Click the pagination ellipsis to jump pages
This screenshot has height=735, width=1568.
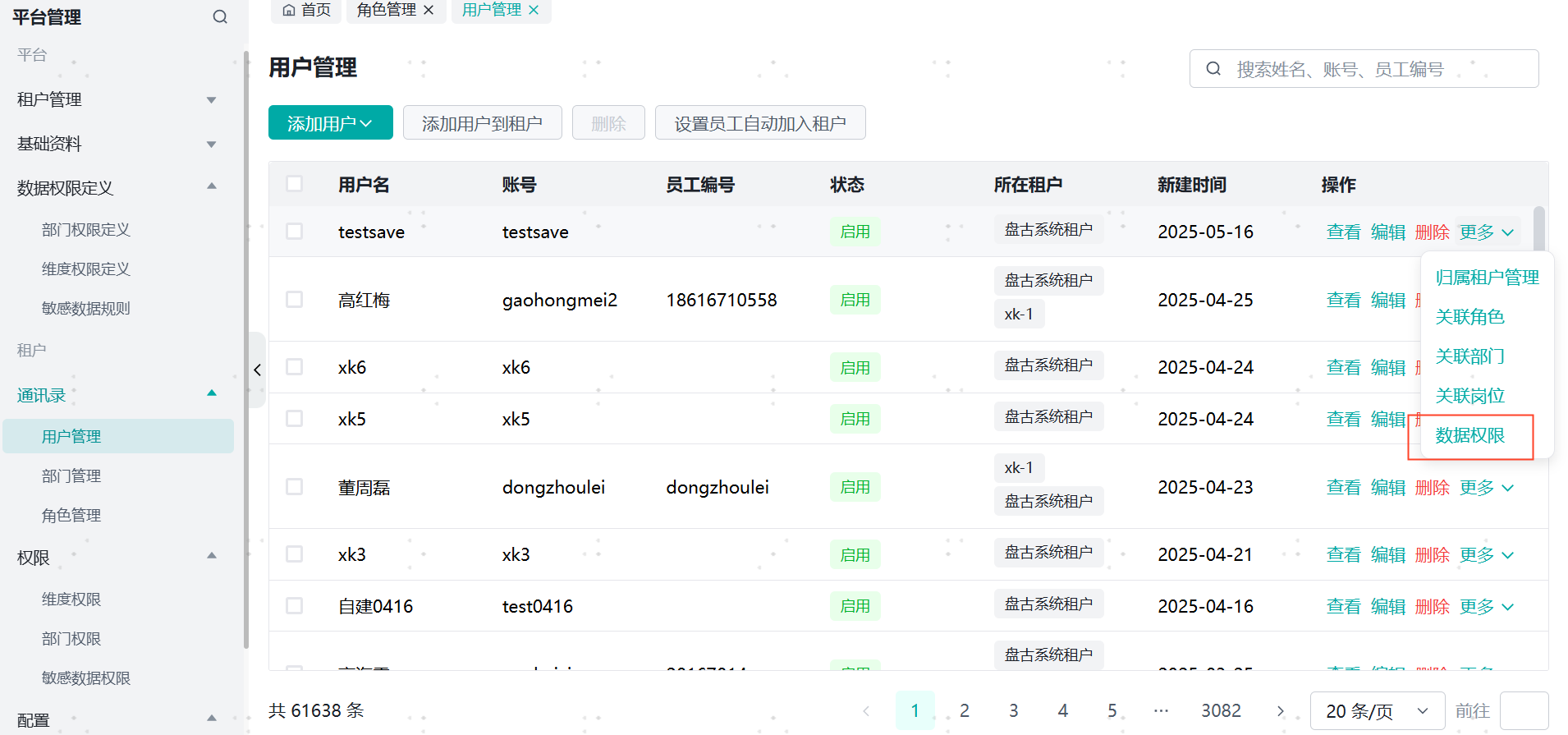[1161, 711]
